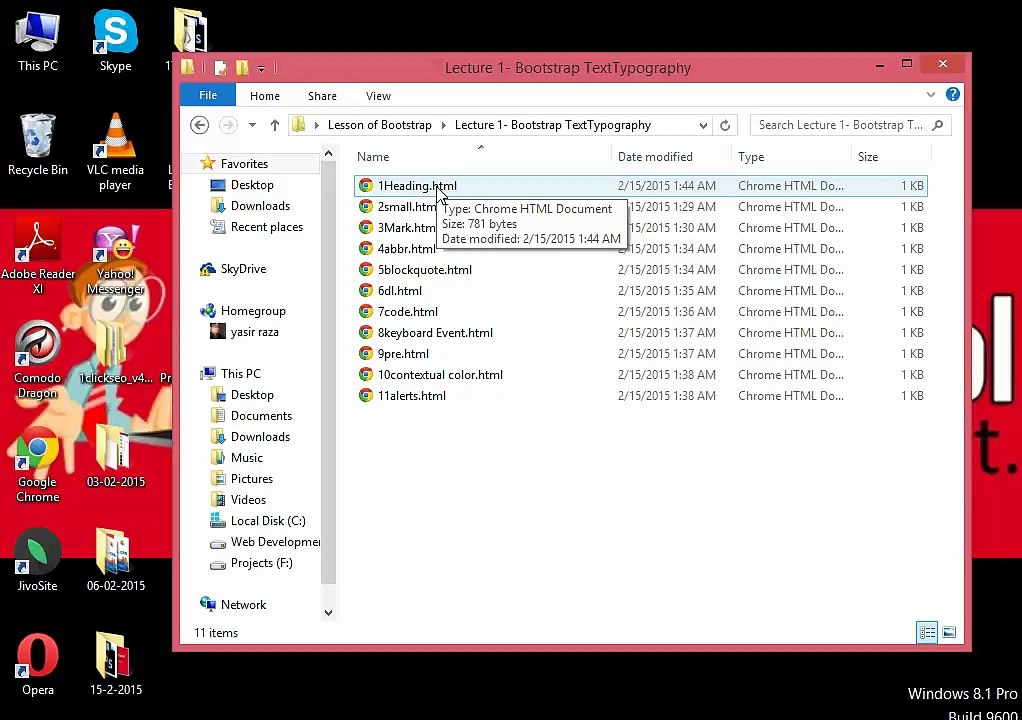Switch to details view in the status bar
The height and width of the screenshot is (720, 1022).
pos(927,632)
